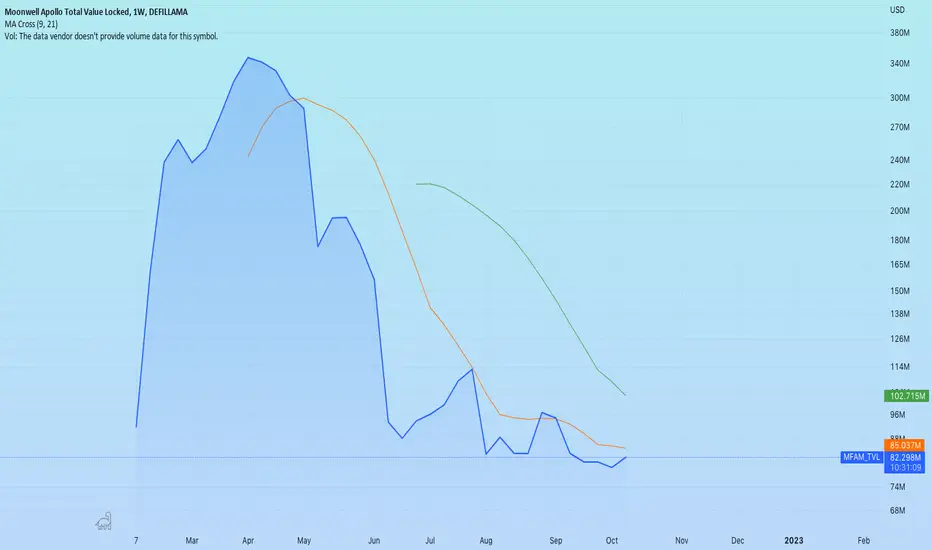Click the 220M price axis label

pos(899,184)
